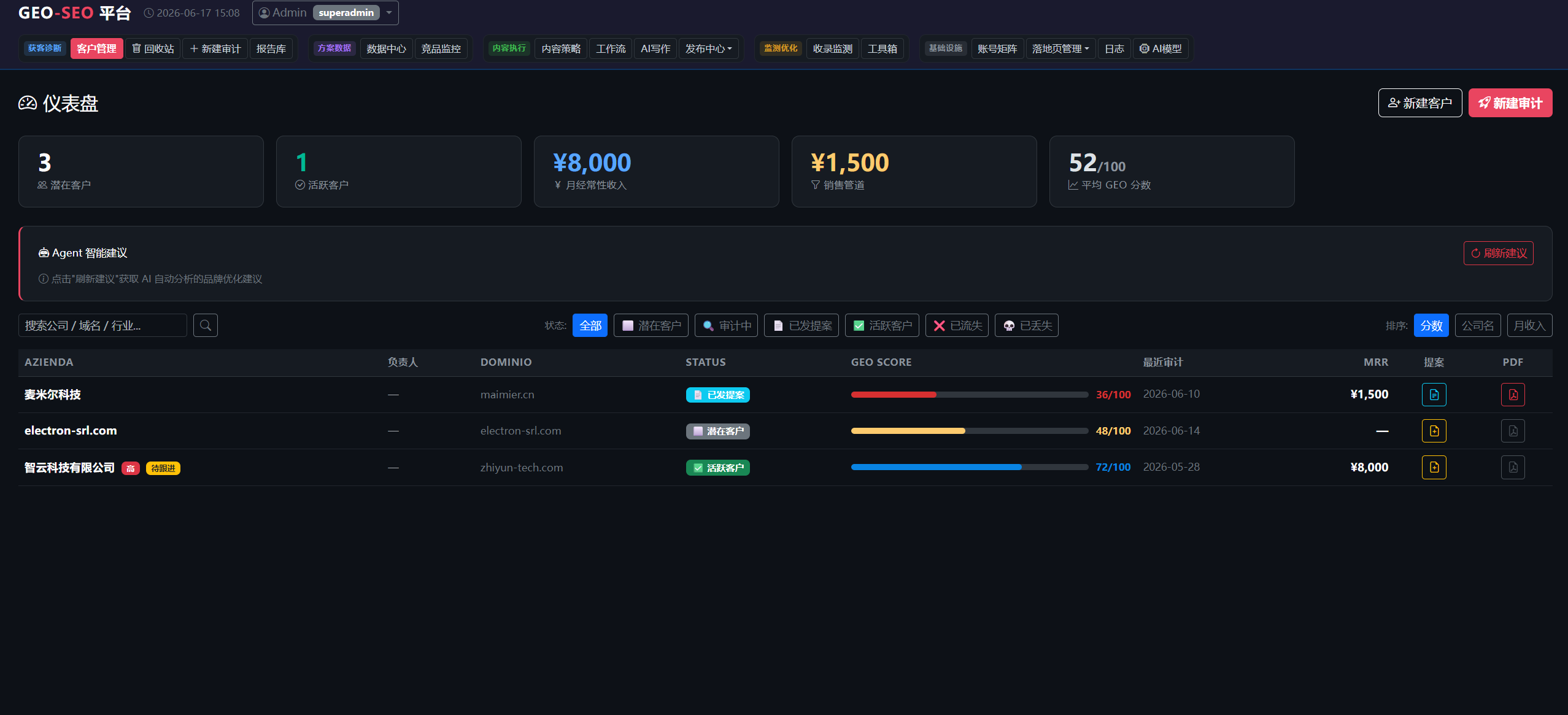This screenshot has height=715, width=1568.
Task: Open proposal icon for 麦米尔科技 row
Action: pos(1434,395)
